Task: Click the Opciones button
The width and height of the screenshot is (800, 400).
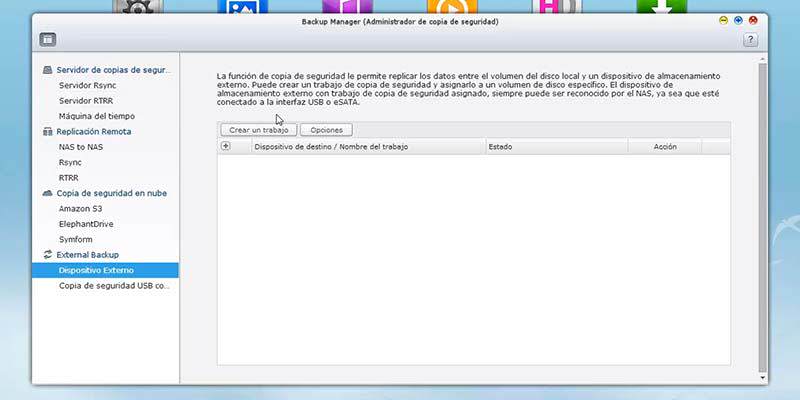Action: click(x=326, y=130)
